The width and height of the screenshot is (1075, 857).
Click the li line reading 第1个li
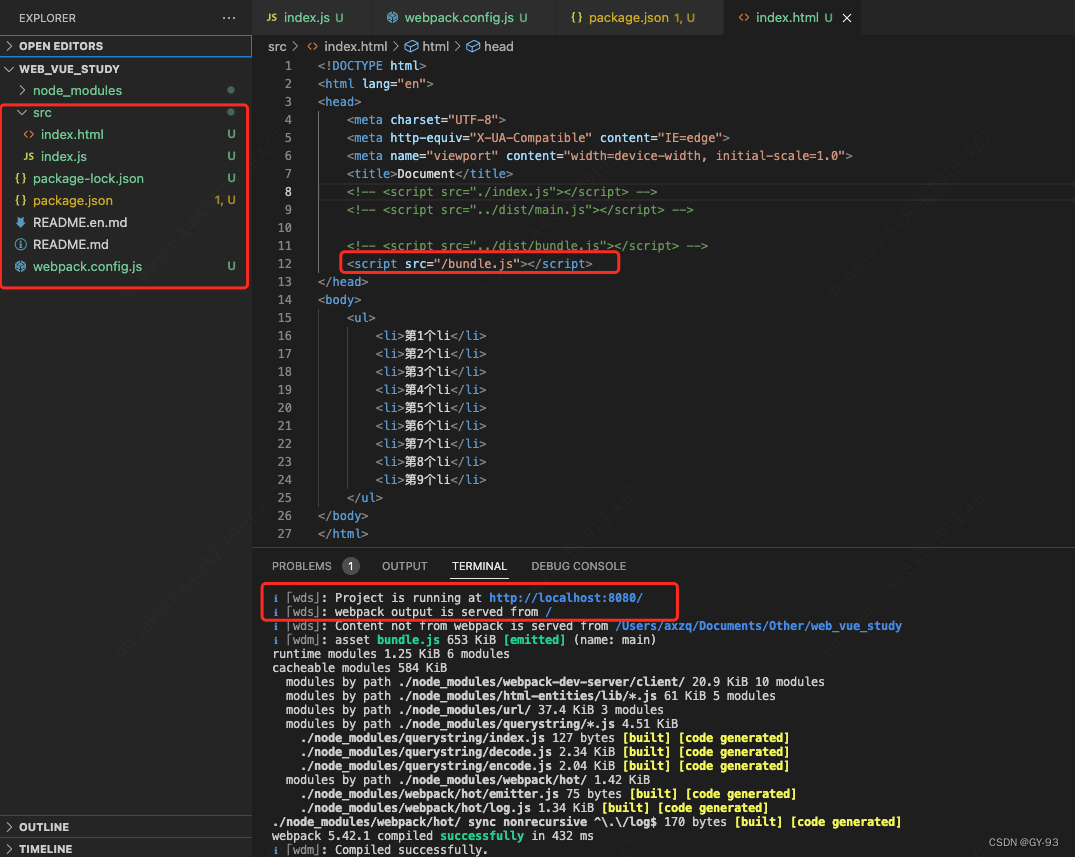431,336
